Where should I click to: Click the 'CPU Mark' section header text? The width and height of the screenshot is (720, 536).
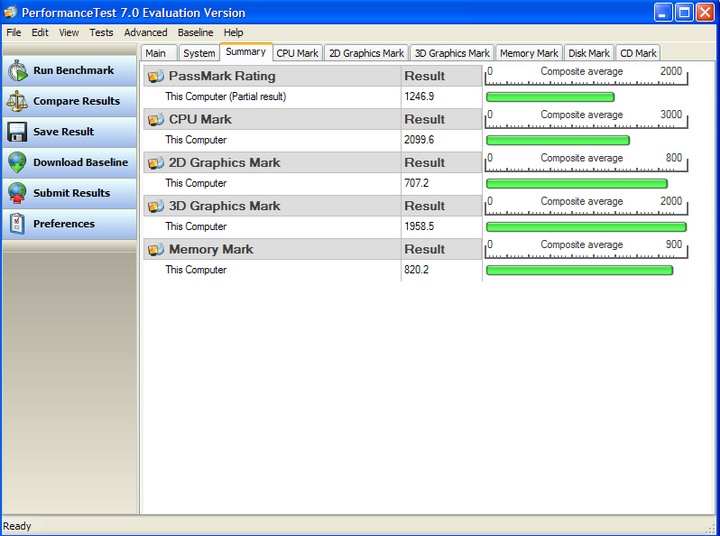coord(200,119)
